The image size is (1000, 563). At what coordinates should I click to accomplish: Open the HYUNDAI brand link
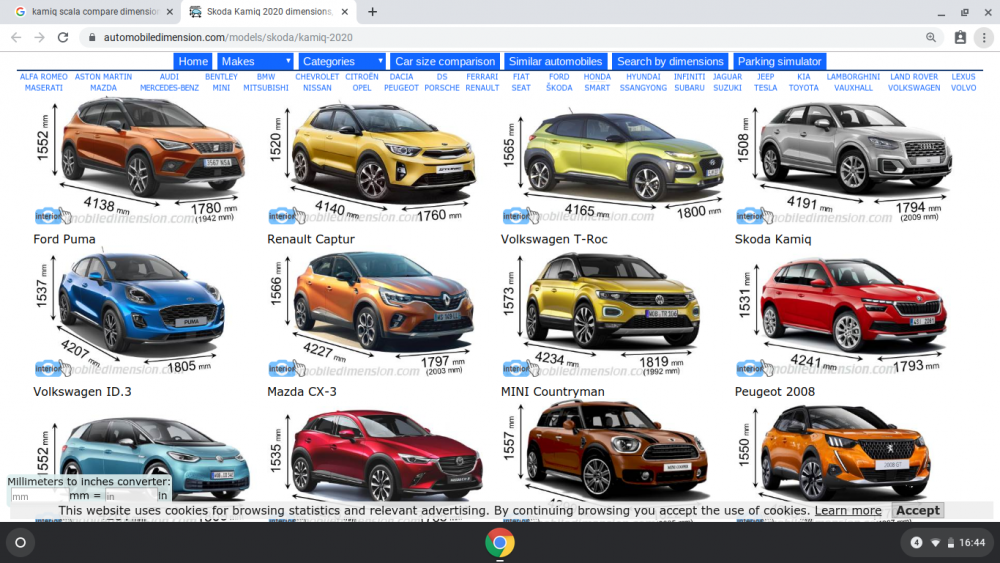tap(643, 77)
